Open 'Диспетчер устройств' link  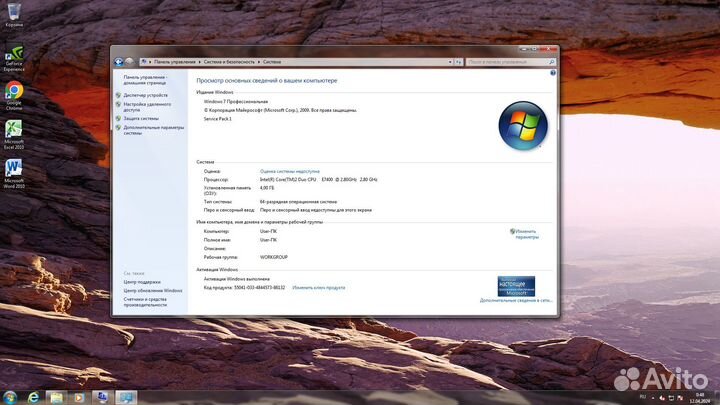[146, 95]
